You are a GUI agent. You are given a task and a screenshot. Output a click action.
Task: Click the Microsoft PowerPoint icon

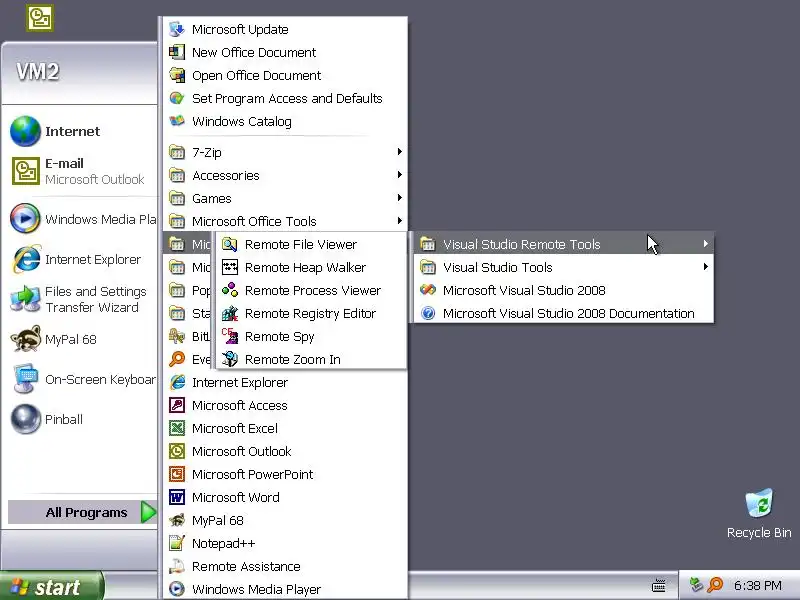[x=177, y=474]
